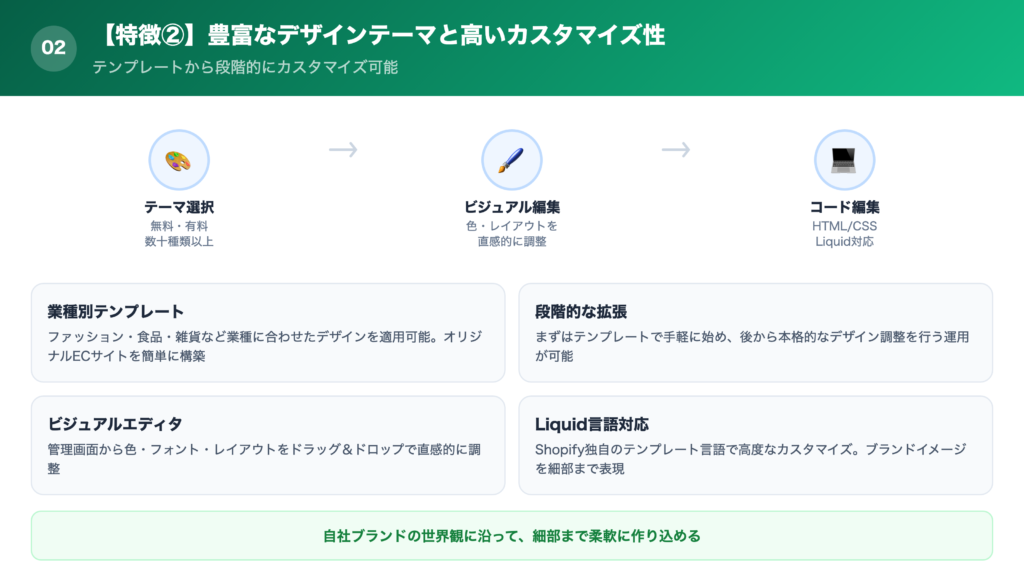Select the コード編集 step label

844,207
